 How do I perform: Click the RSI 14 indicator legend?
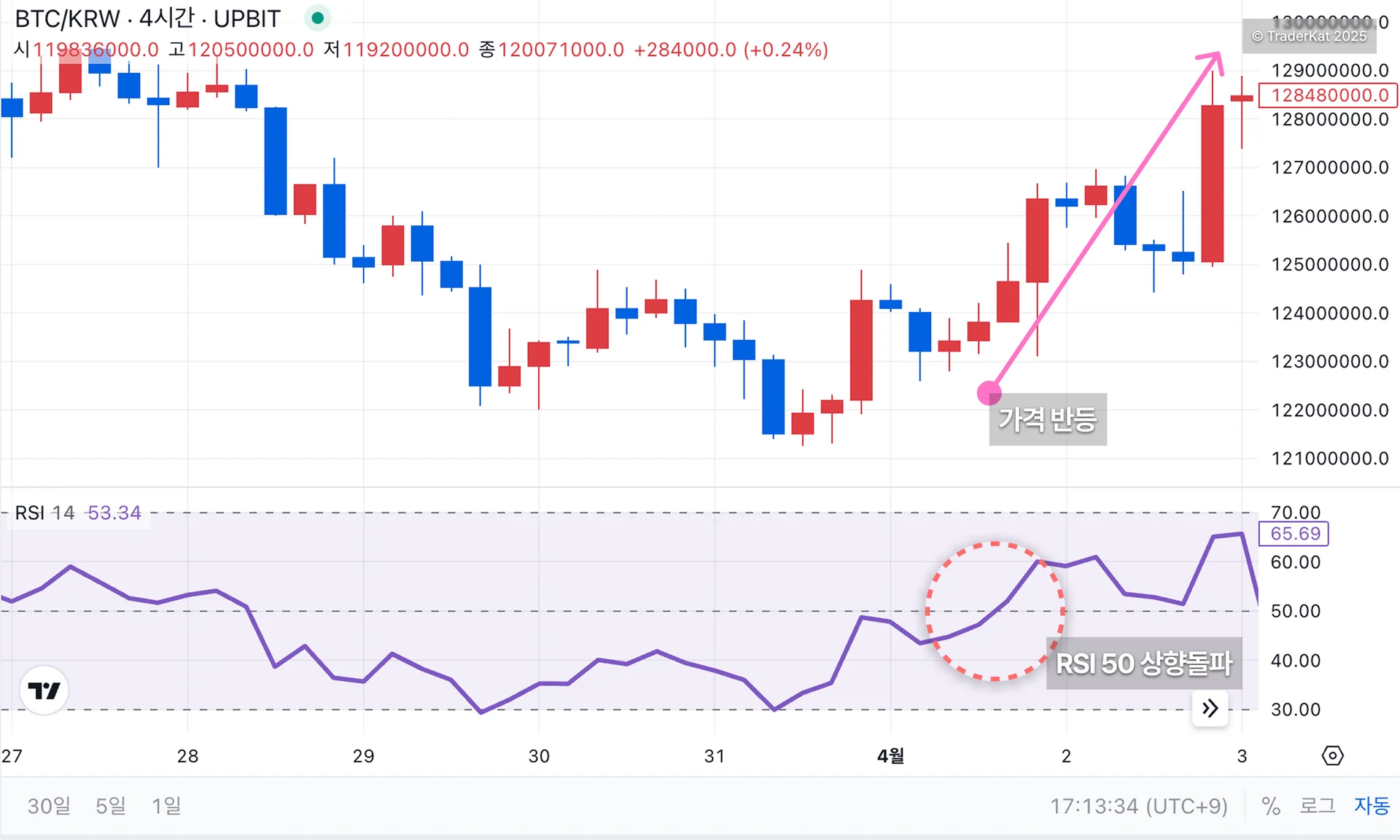(45, 513)
